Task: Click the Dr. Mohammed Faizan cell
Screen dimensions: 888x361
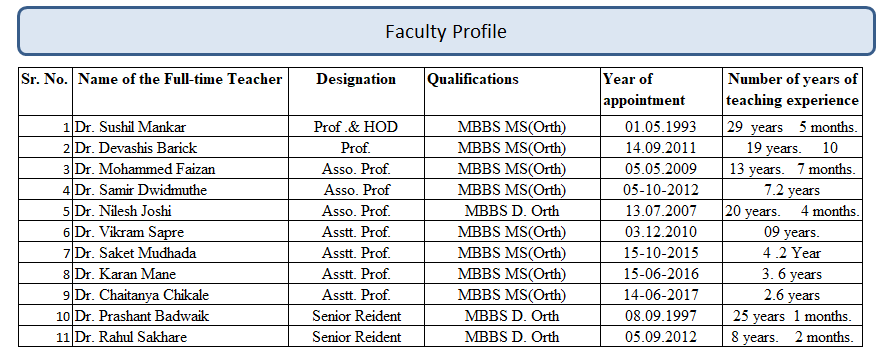Action: [181, 168]
